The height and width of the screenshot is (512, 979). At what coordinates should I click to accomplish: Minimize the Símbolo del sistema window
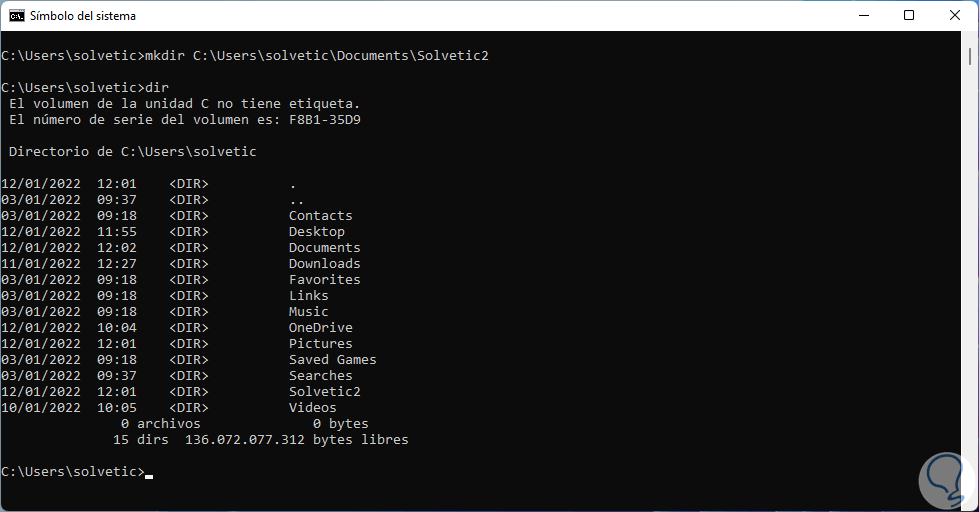tap(862, 16)
